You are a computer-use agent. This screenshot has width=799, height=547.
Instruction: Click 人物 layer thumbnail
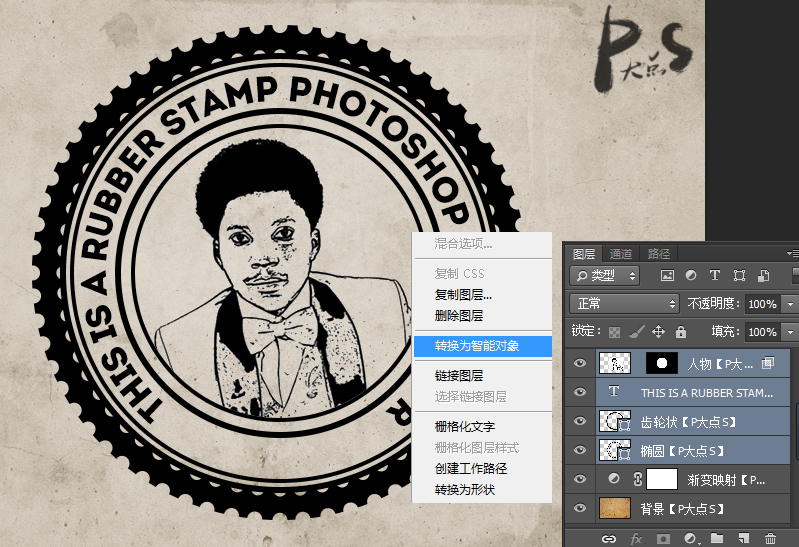tap(615, 363)
